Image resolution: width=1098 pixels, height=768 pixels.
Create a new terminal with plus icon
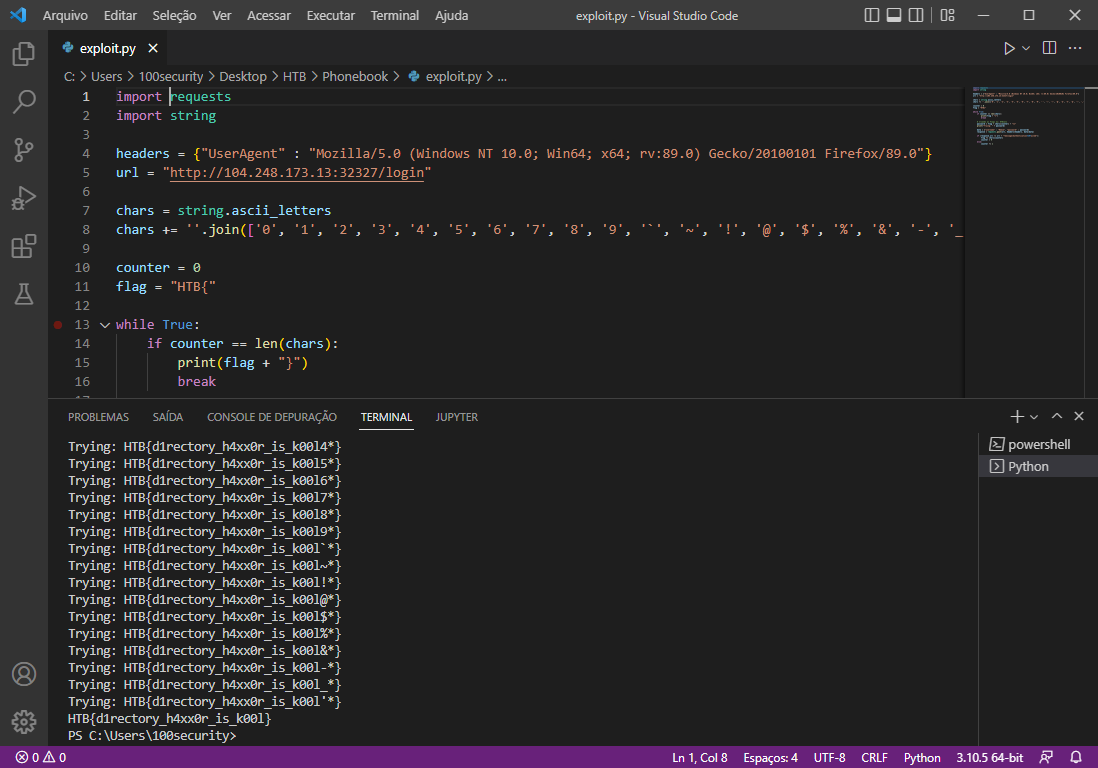(x=1017, y=417)
